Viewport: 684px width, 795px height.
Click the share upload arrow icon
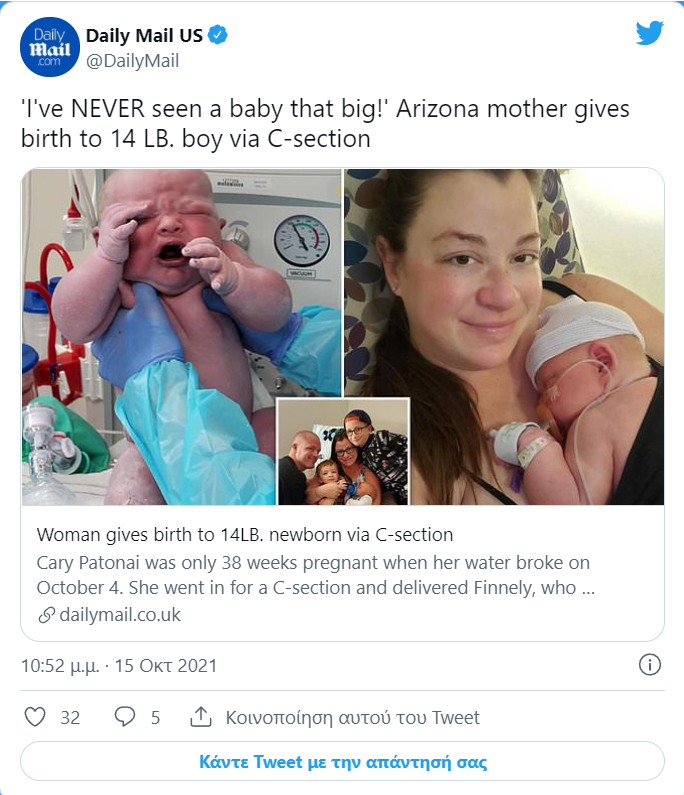coord(200,717)
